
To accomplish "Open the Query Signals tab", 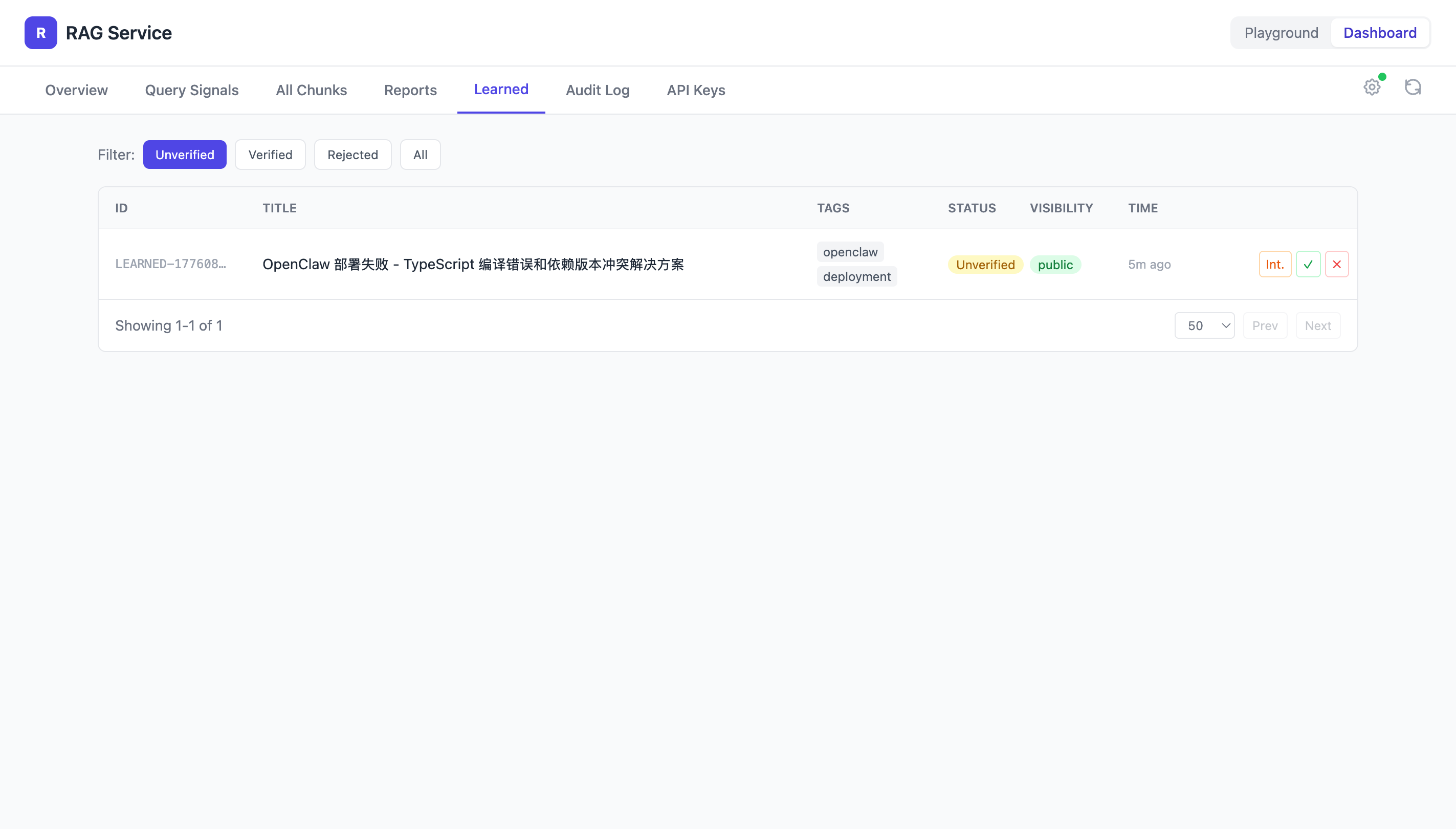I will point(191,90).
